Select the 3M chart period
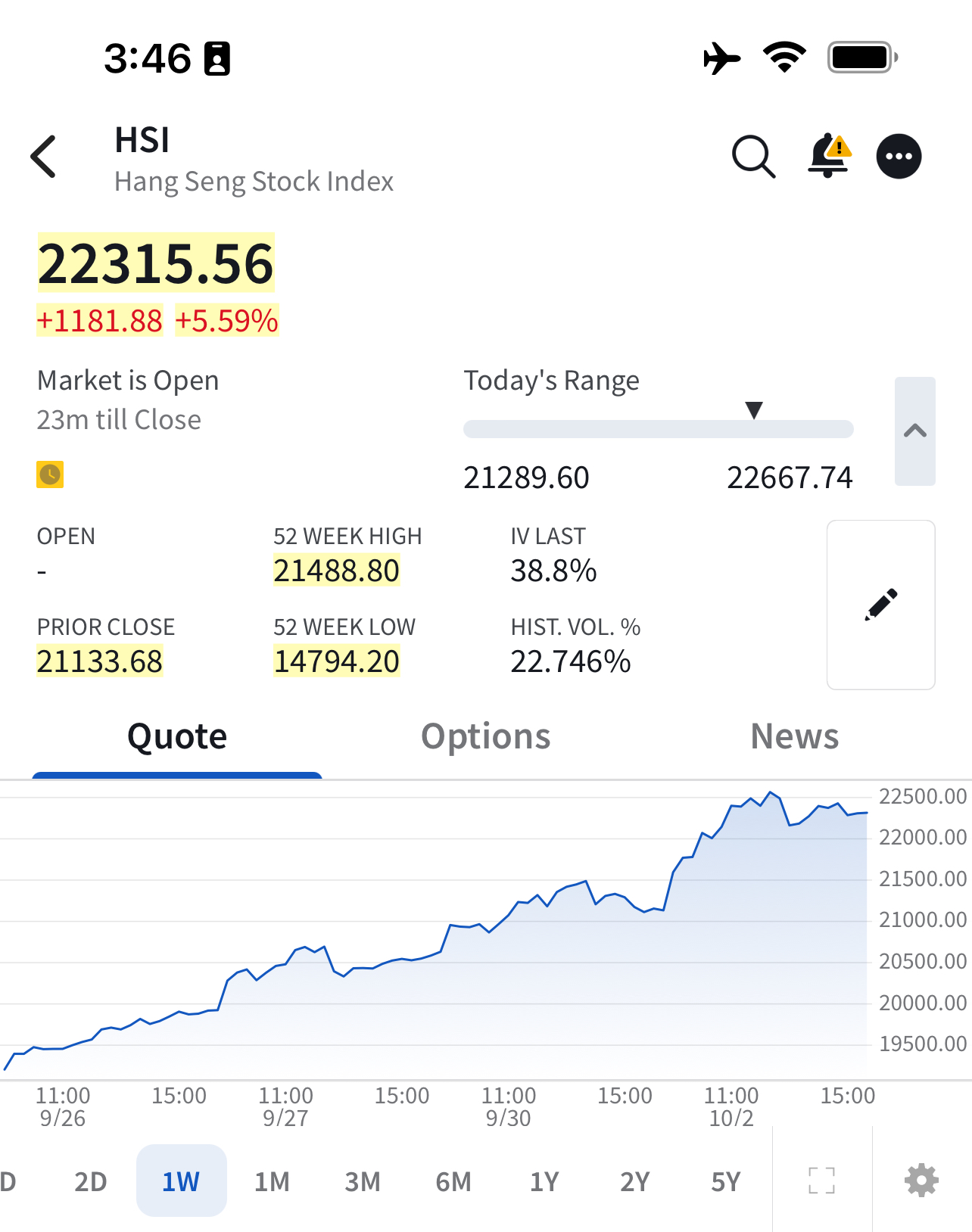Viewport: 972px width, 1232px height. coord(363,1181)
